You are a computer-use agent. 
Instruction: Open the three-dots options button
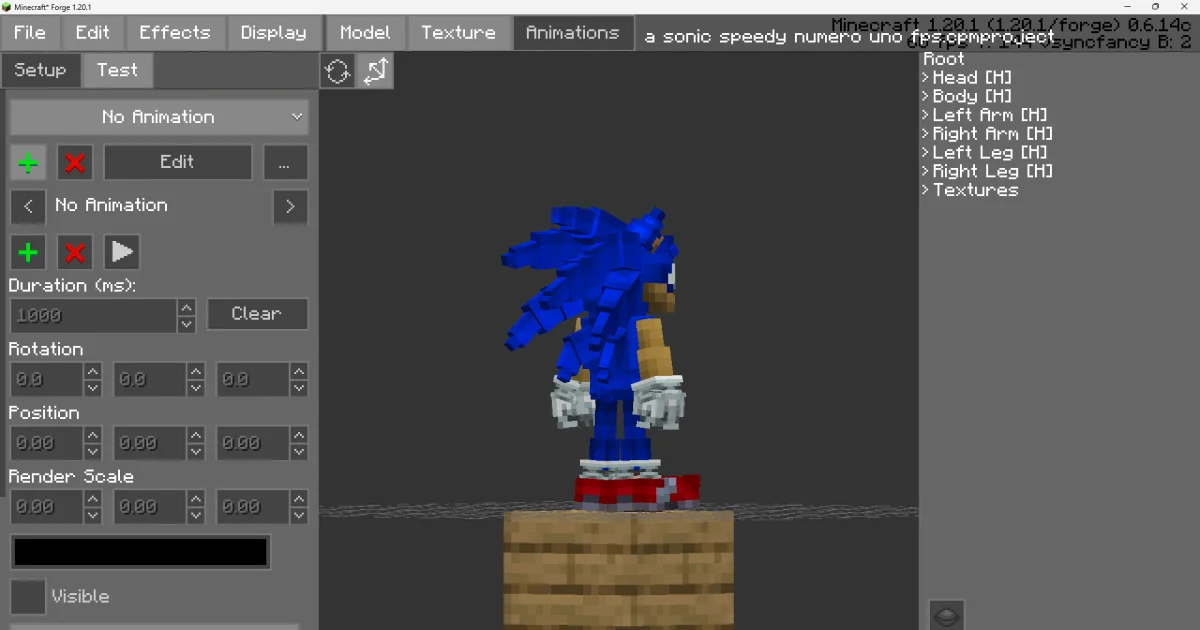(x=285, y=162)
